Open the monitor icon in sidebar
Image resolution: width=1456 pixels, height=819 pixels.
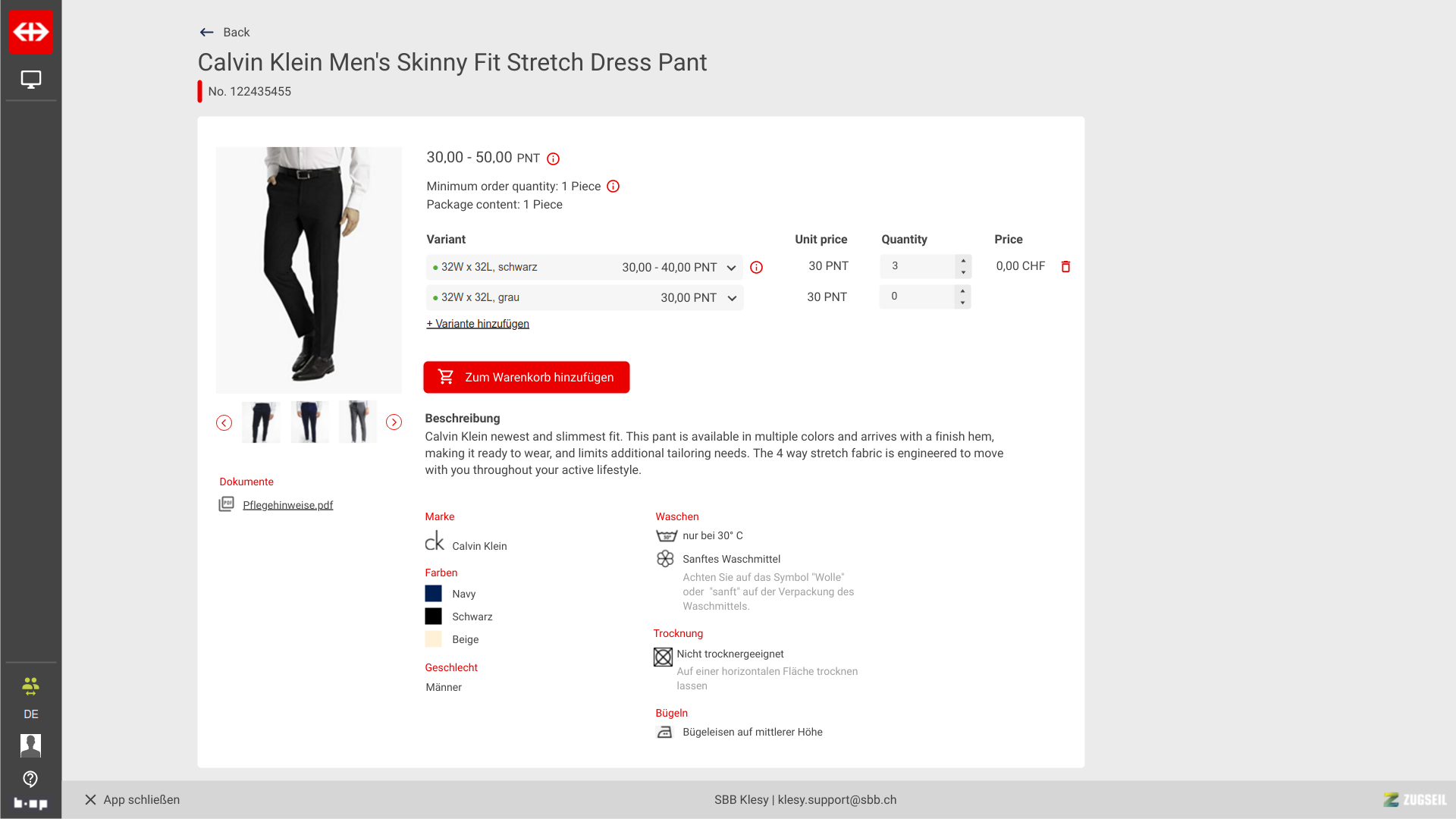30,80
